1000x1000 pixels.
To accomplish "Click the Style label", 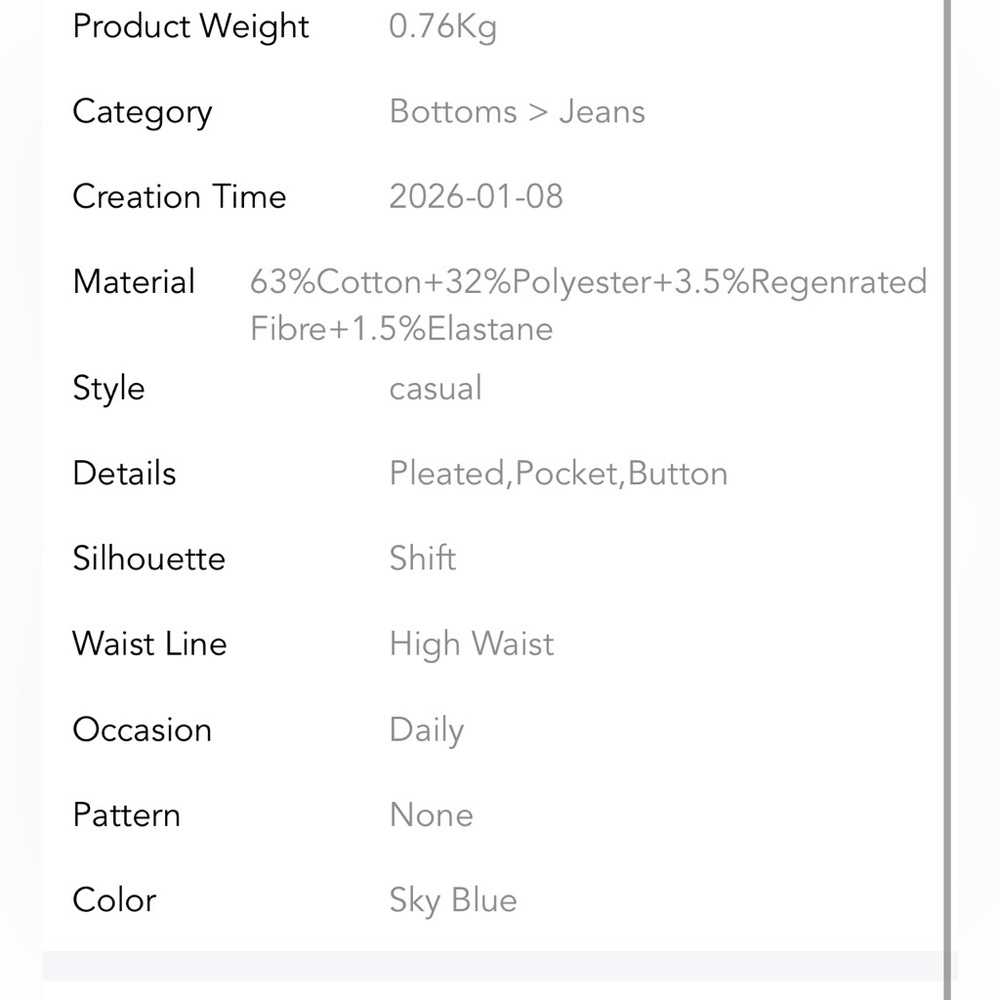I will click(x=108, y=388).
